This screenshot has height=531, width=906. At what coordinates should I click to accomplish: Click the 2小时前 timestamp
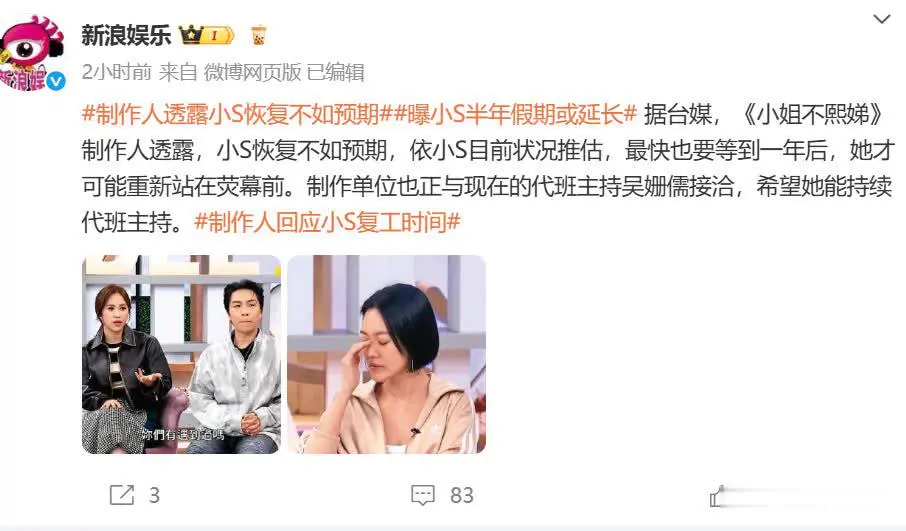click(x=117, y=72)
